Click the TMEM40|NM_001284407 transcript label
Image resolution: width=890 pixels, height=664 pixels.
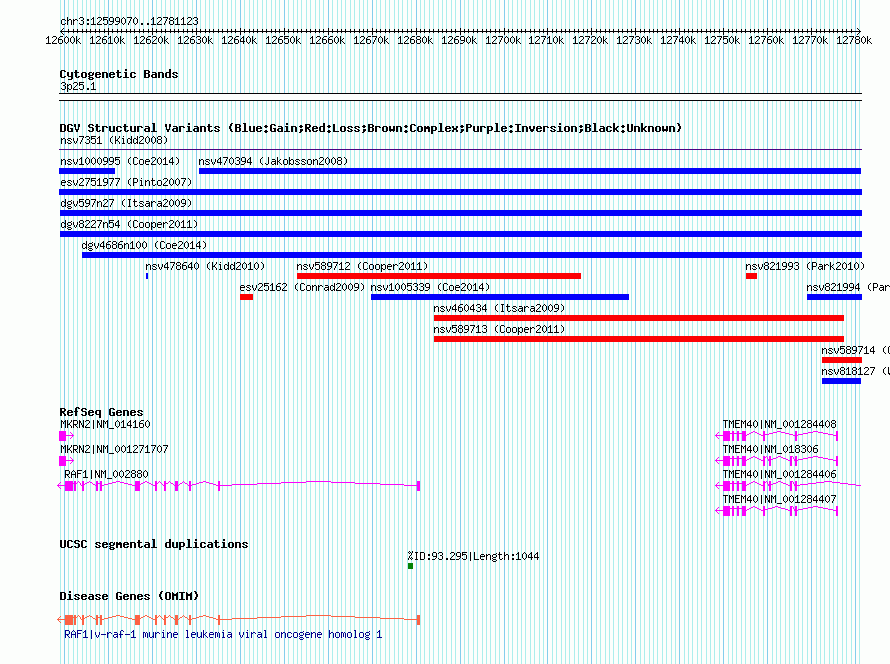[779, 499]
